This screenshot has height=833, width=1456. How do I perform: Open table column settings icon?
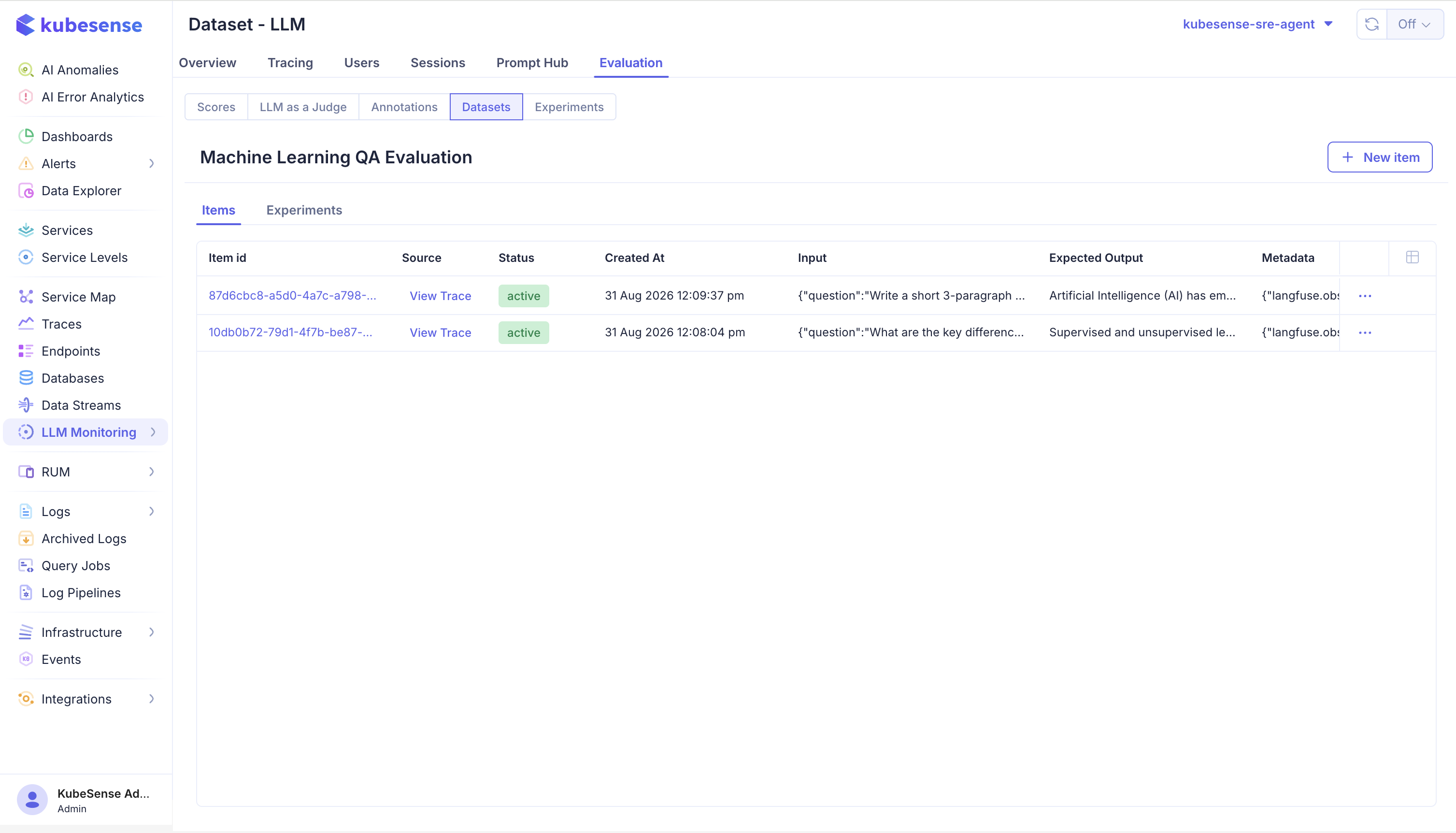point(1412,258)
